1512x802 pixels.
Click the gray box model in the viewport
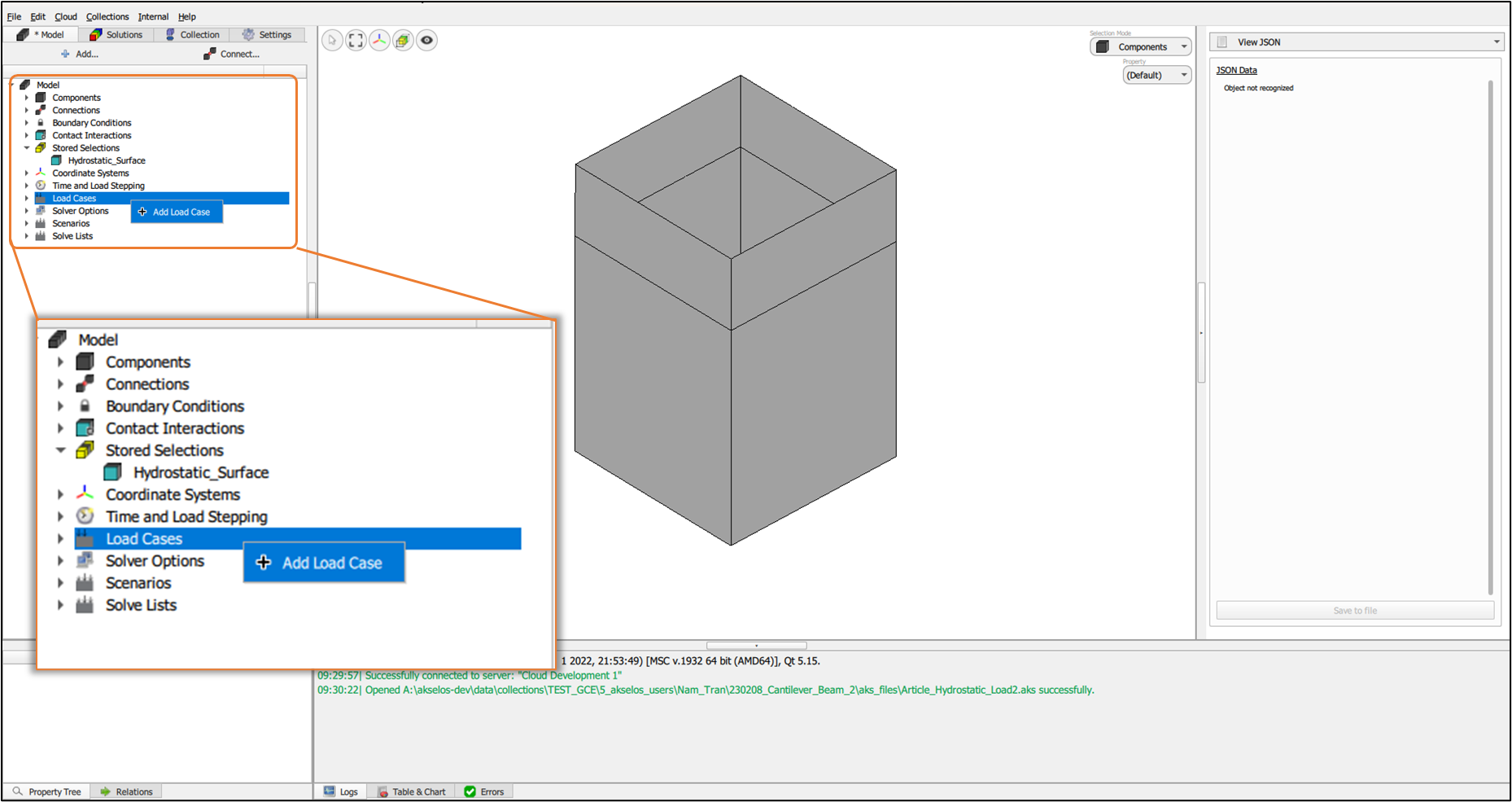[x=736, y=310]
